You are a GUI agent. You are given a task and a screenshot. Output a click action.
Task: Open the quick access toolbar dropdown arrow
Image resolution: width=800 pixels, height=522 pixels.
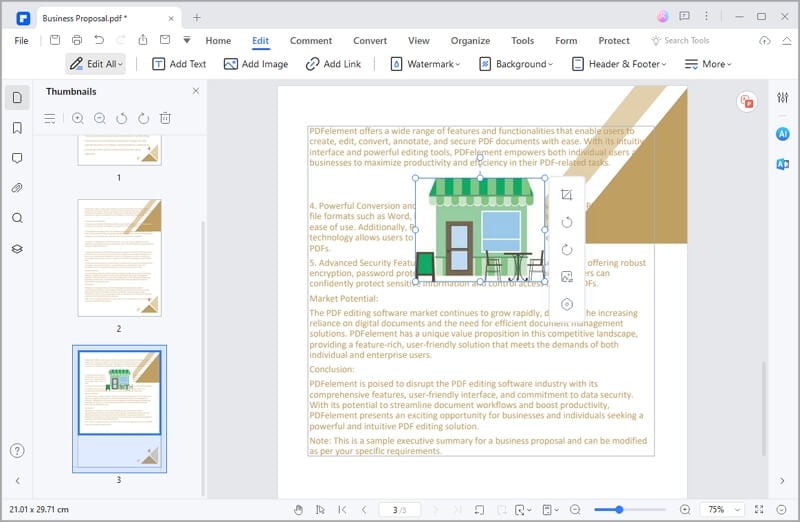tap(187, 40)
